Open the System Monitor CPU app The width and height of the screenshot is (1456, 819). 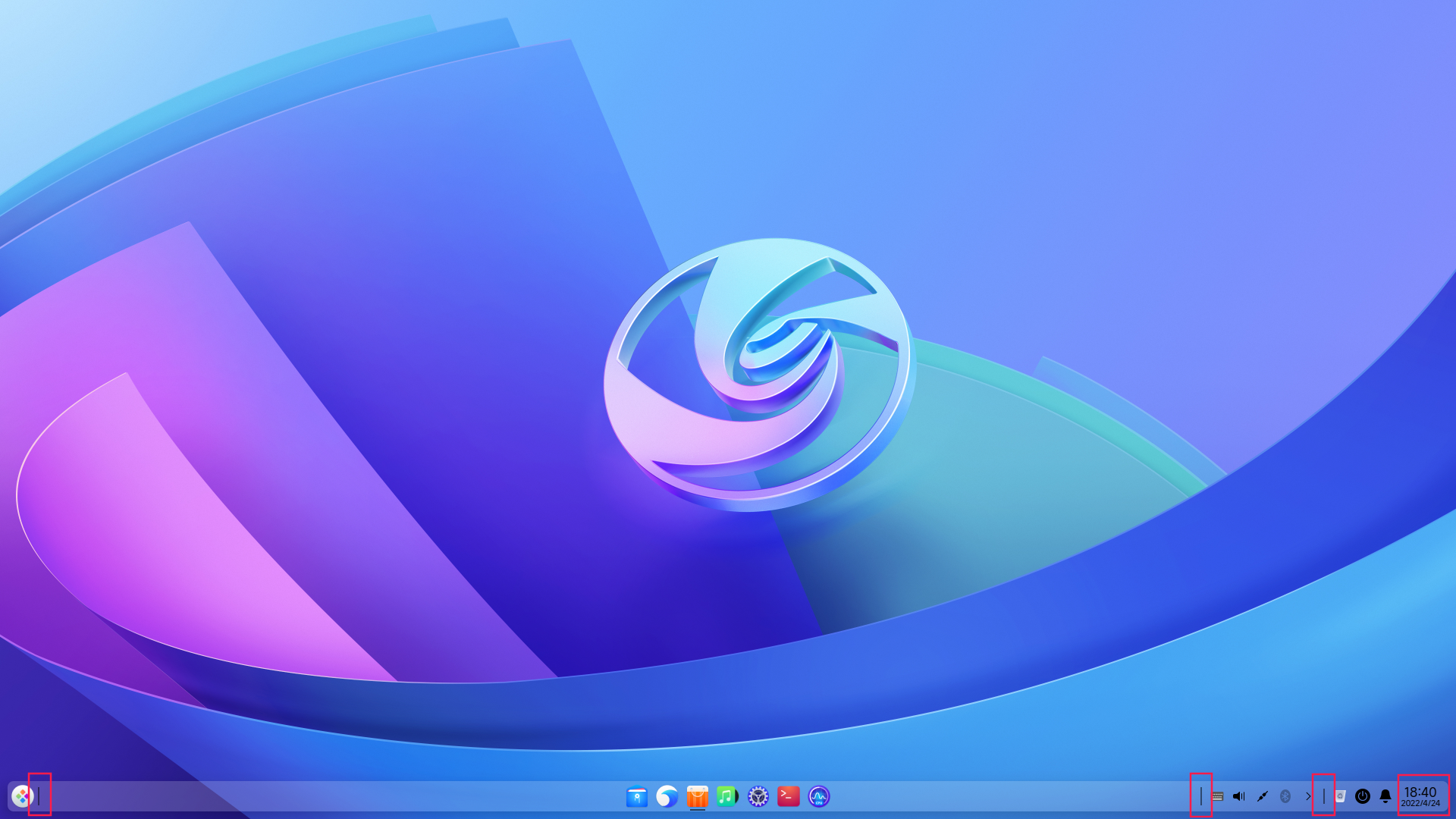(820, 796)
